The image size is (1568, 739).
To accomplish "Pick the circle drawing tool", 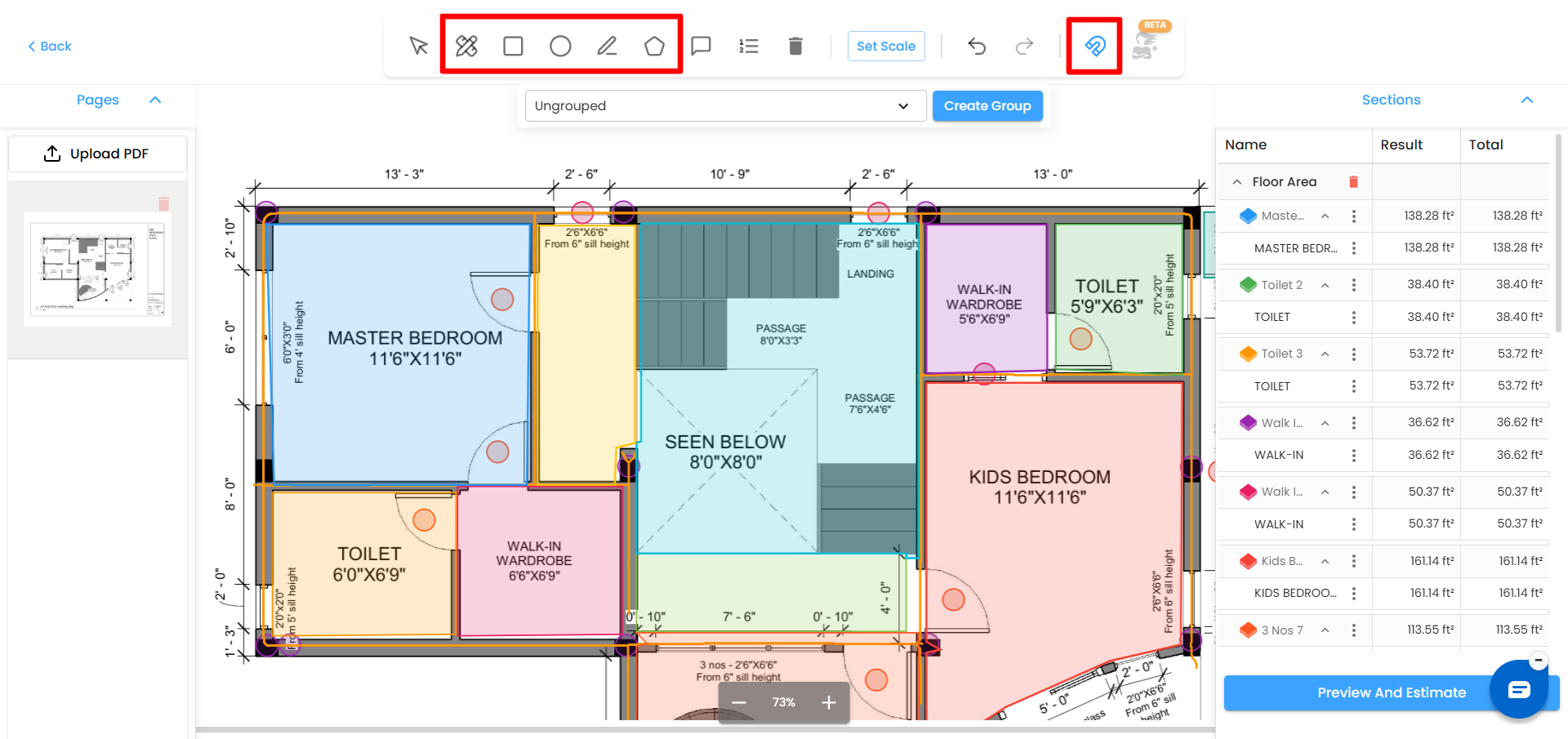I will (560, 46).
